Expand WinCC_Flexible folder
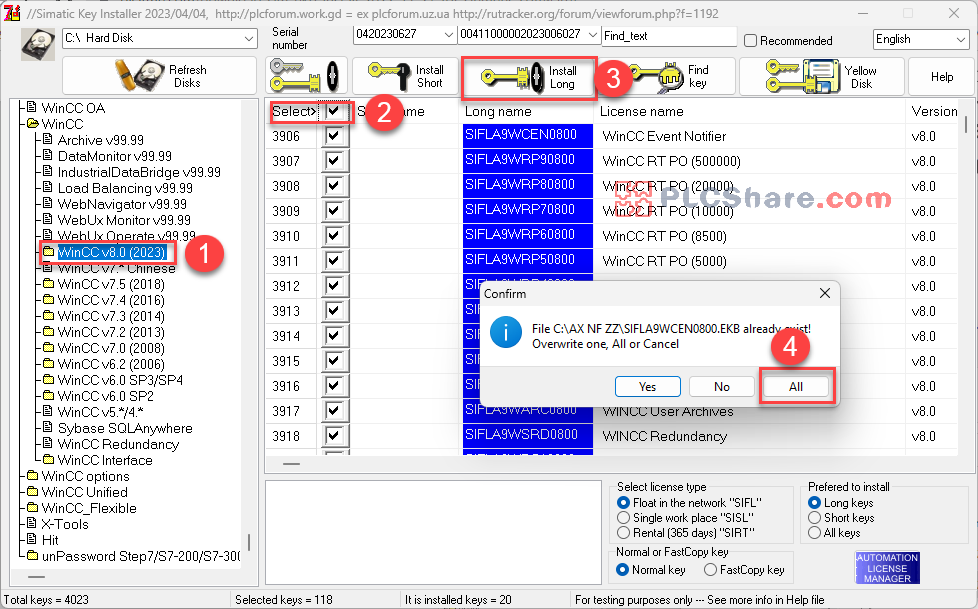Image resolution: width=978 pixels, height=609 pixels. pyautogui.click(x=89, y=508)
